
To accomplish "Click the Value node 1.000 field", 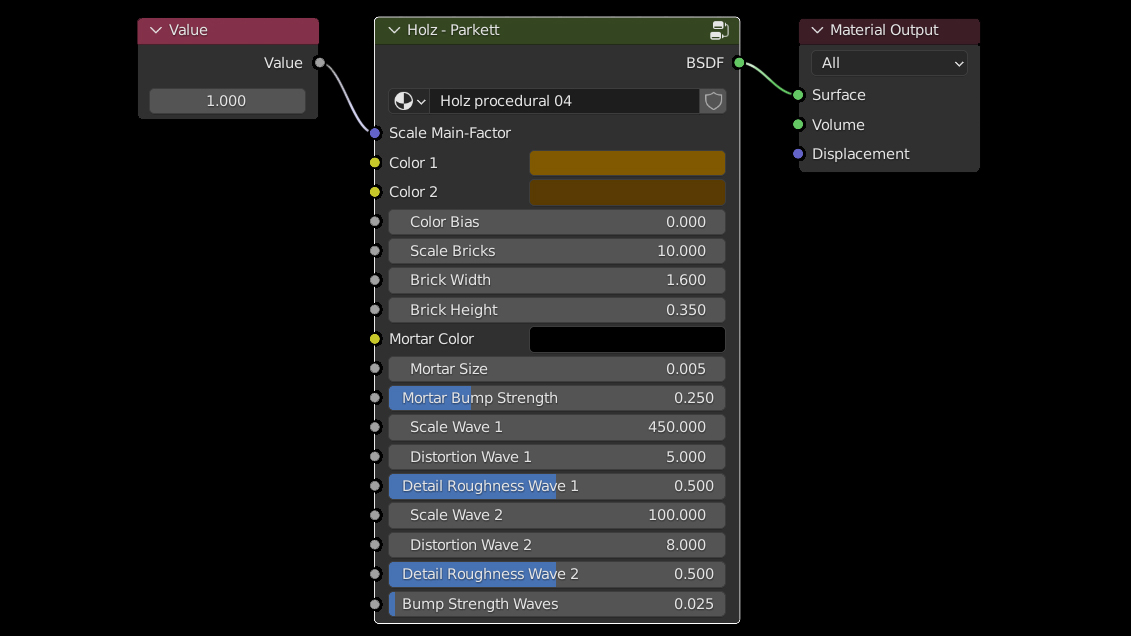I will click(227, 101).
